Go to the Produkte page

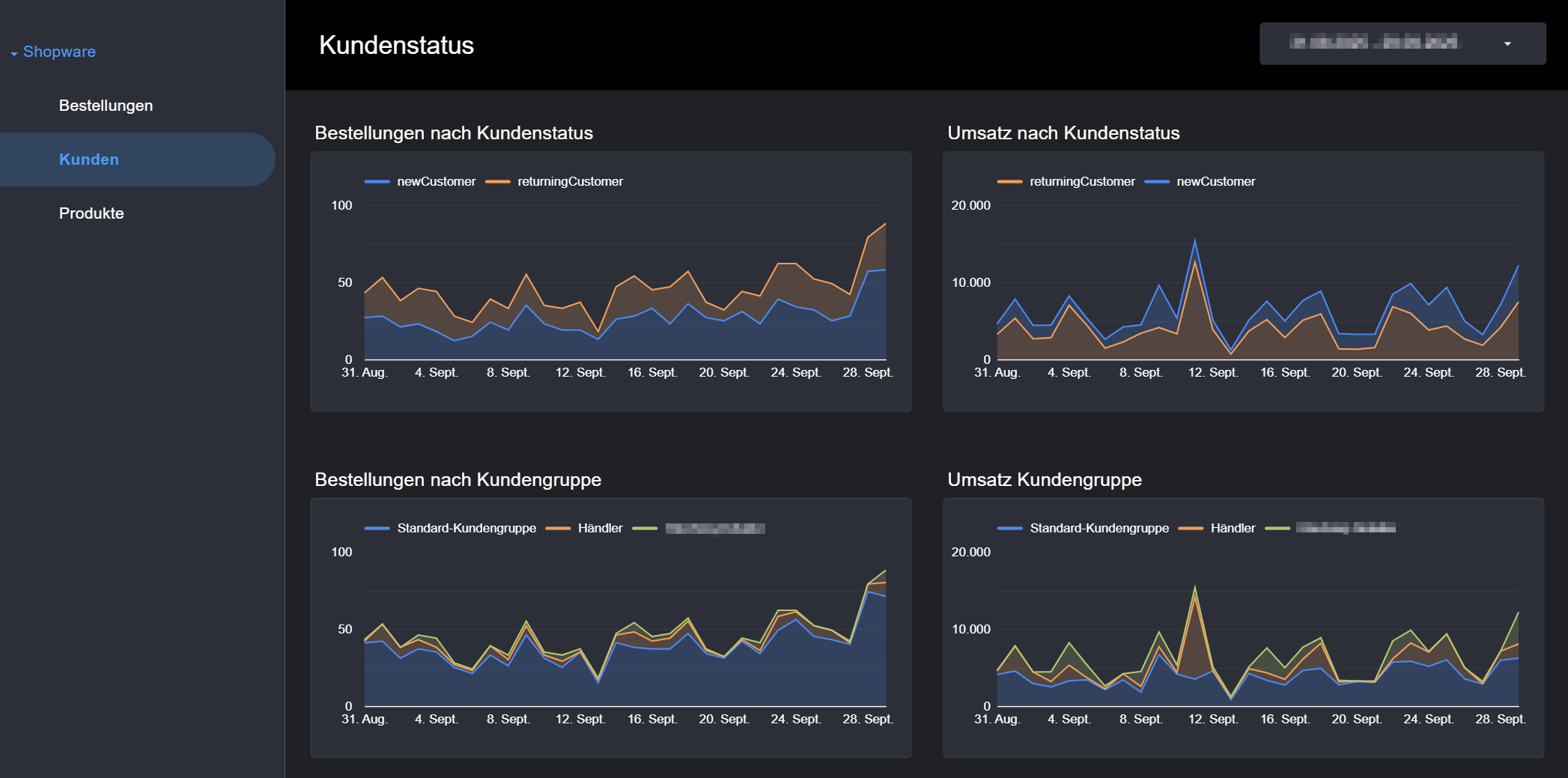pos(91,213)
